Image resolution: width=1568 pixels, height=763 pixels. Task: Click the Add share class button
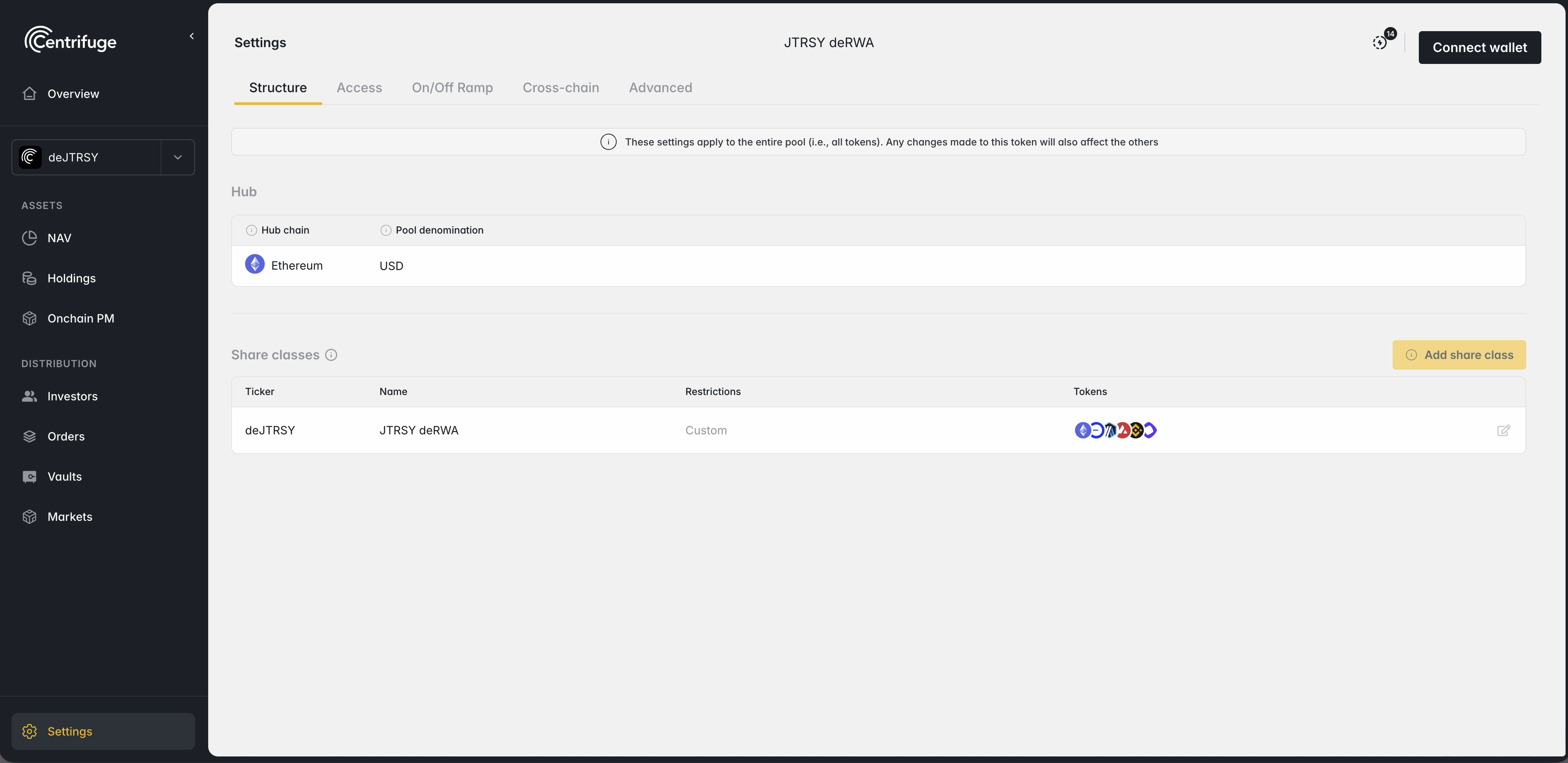[1459, 355]
